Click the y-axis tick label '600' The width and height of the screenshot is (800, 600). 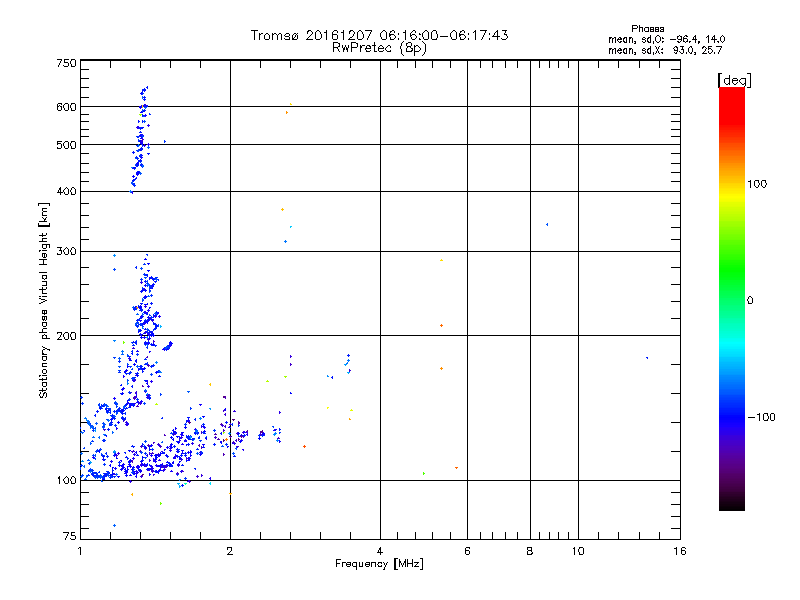click(x=66, y=107)
